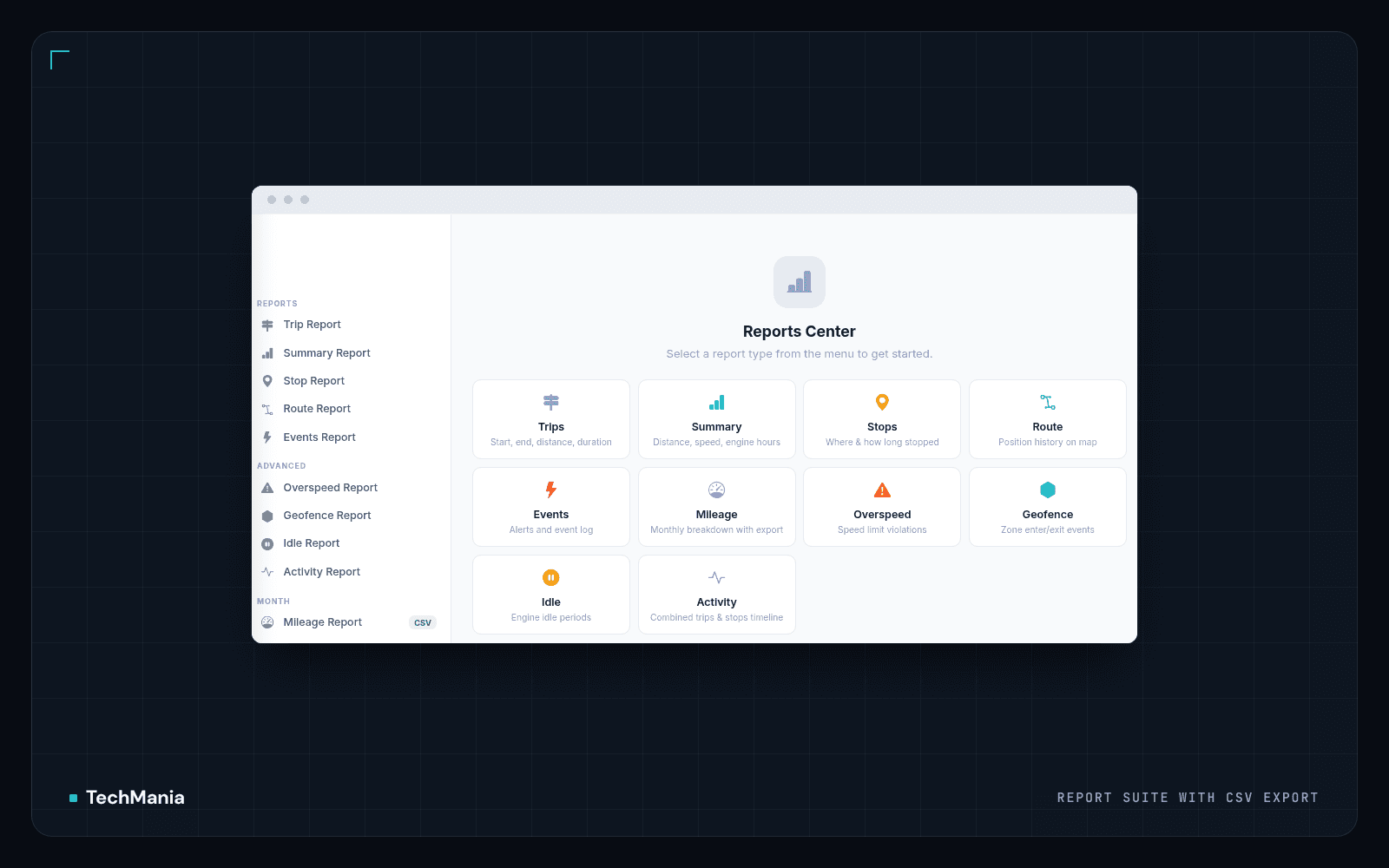Image resolution: width=1389 pixels, height=868 pixels.
Task: Click the Events Report lightning bolt icon
Action: 267,437
